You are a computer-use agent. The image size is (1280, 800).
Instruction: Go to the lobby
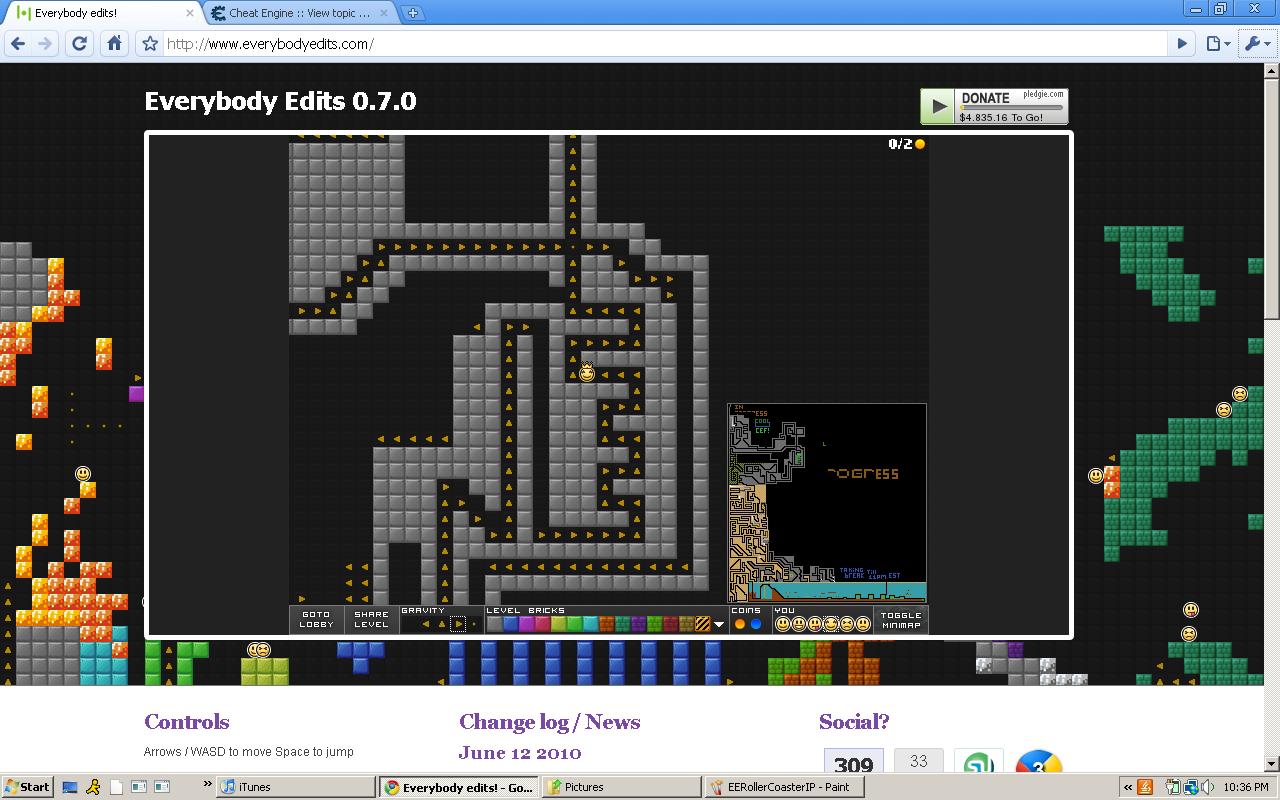[x=316, y=620]
